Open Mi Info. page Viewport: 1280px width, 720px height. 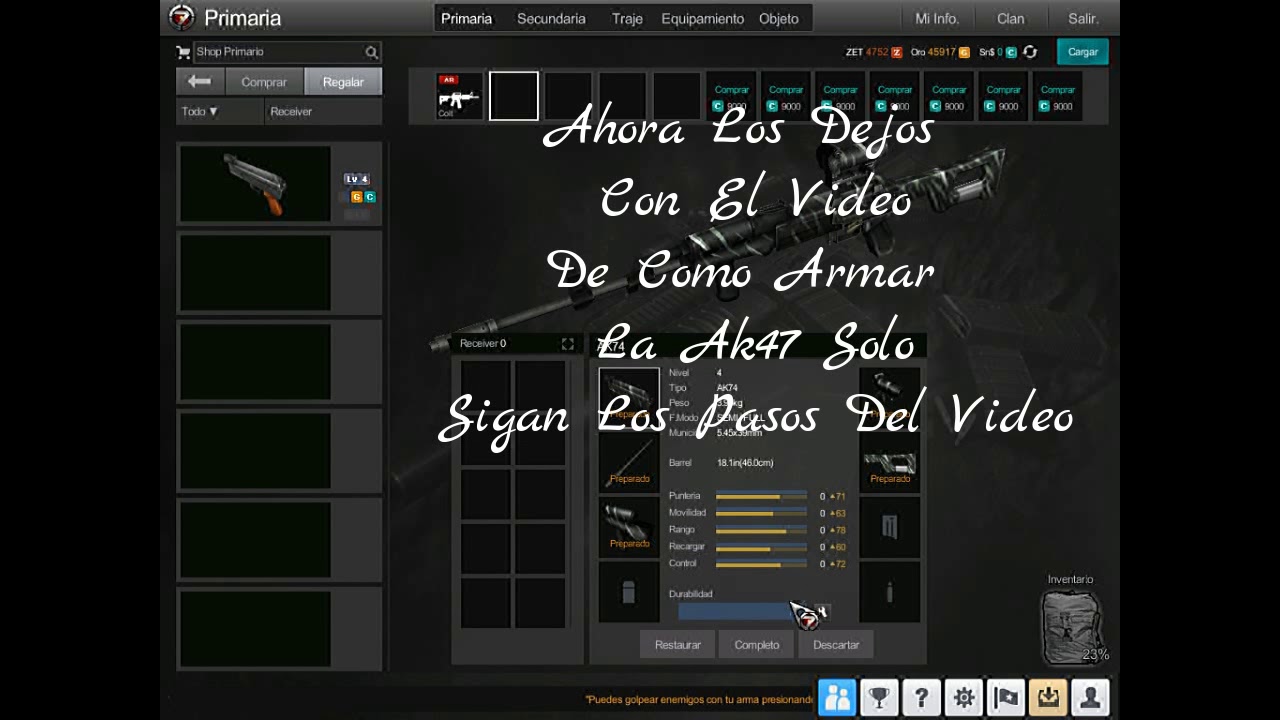tap(937, 19)
